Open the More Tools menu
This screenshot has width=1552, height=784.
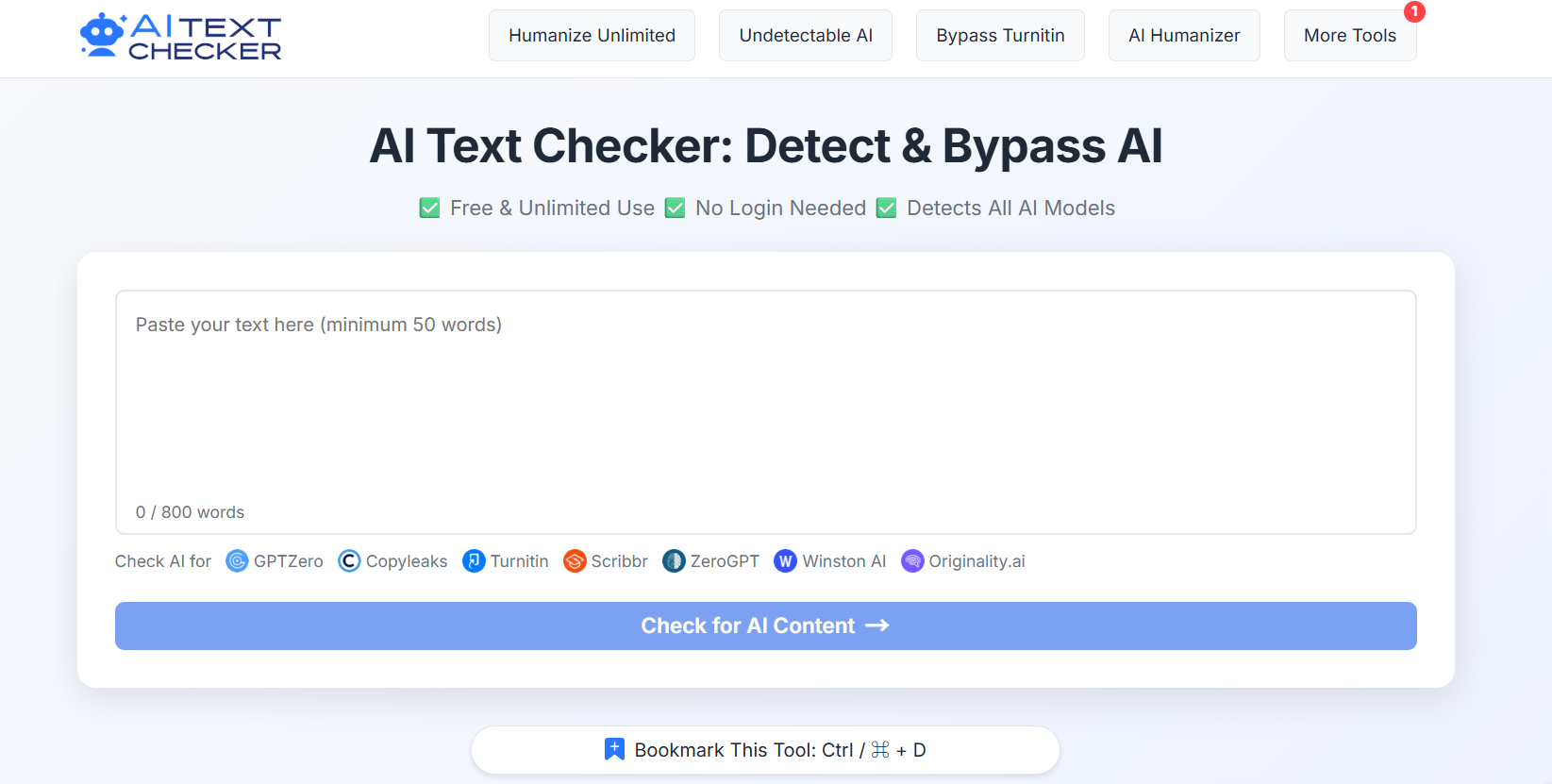point(1350,35)
